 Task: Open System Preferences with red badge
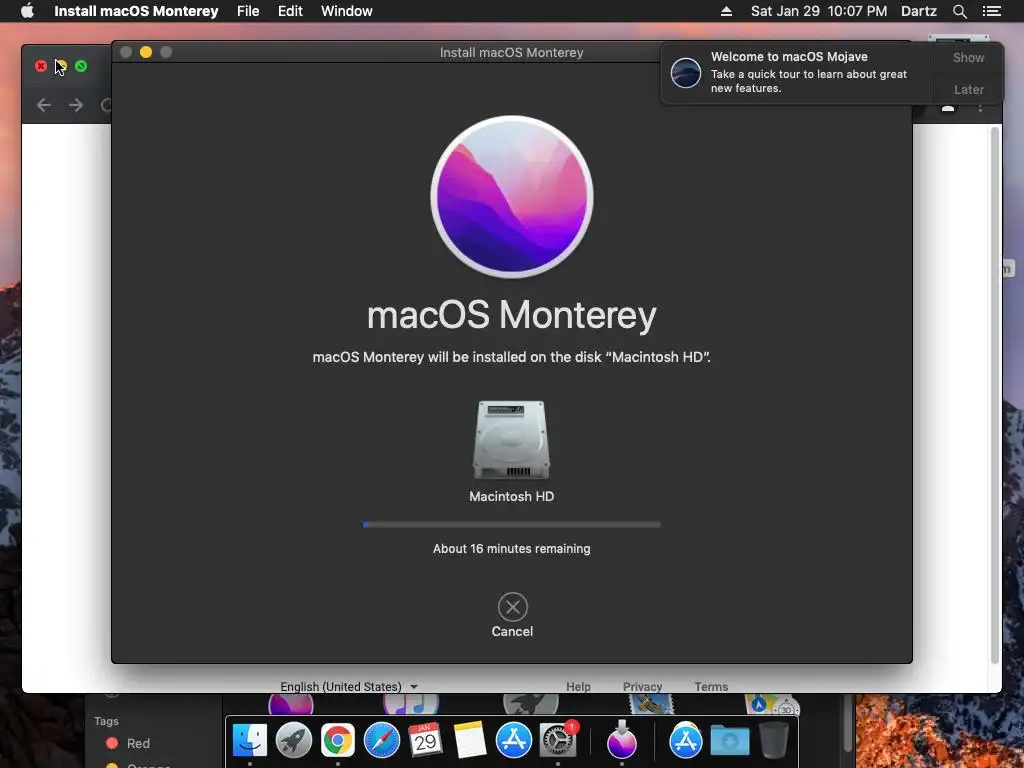[x=558, y=740]
